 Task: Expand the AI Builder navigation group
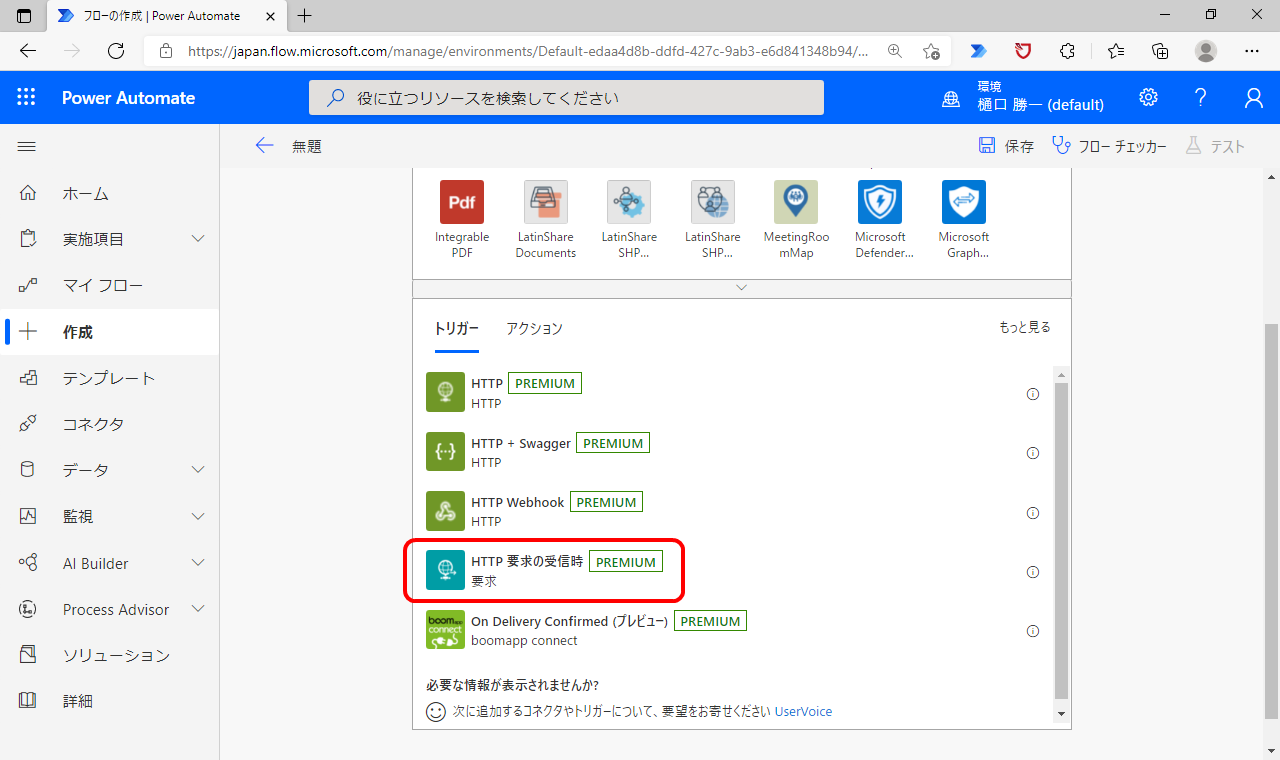[x=198, y=563]
